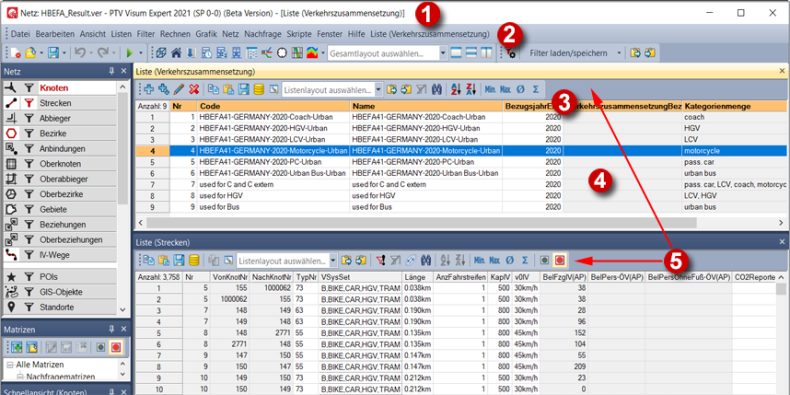Open dropdown arrow next to play icon
This screenshot has height=395, width=790.
pyautogui.click(x=141, y=53)
